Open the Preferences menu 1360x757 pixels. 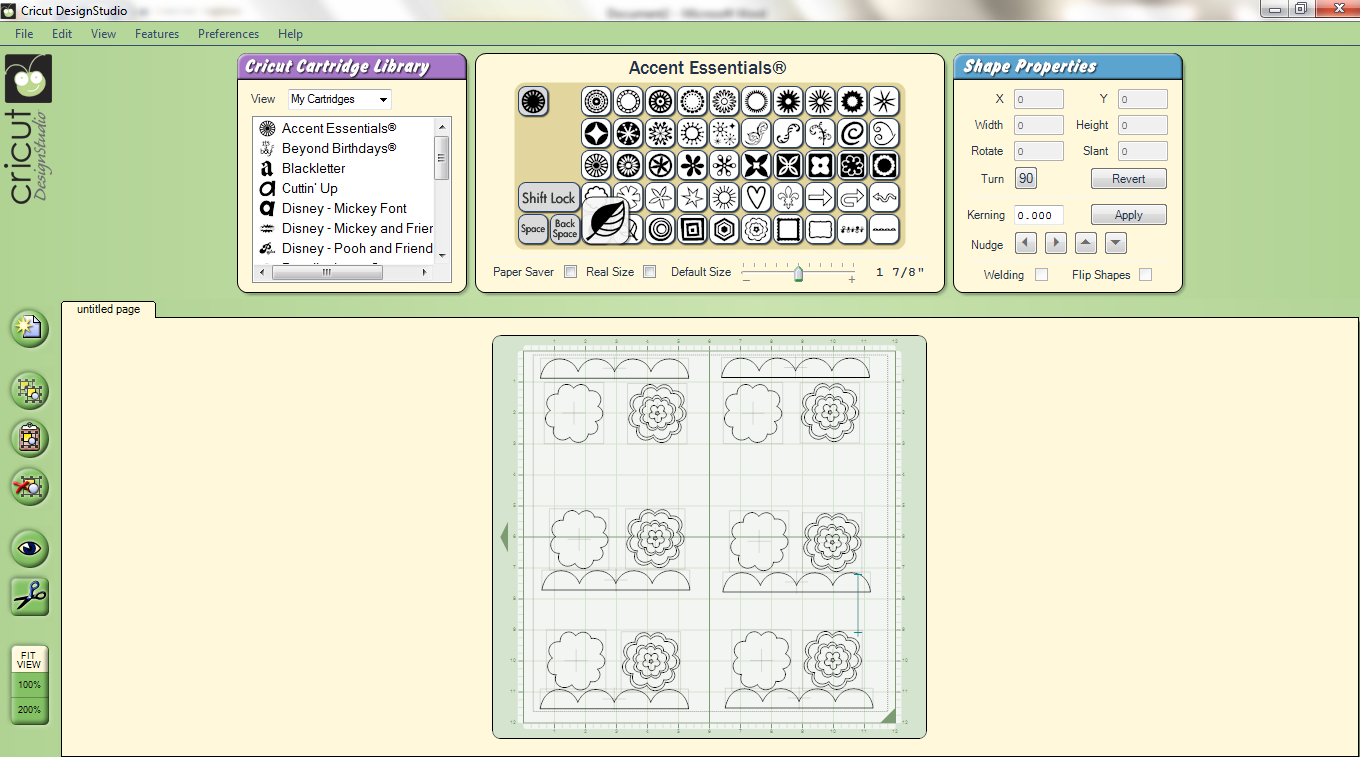tap(228, 34)
